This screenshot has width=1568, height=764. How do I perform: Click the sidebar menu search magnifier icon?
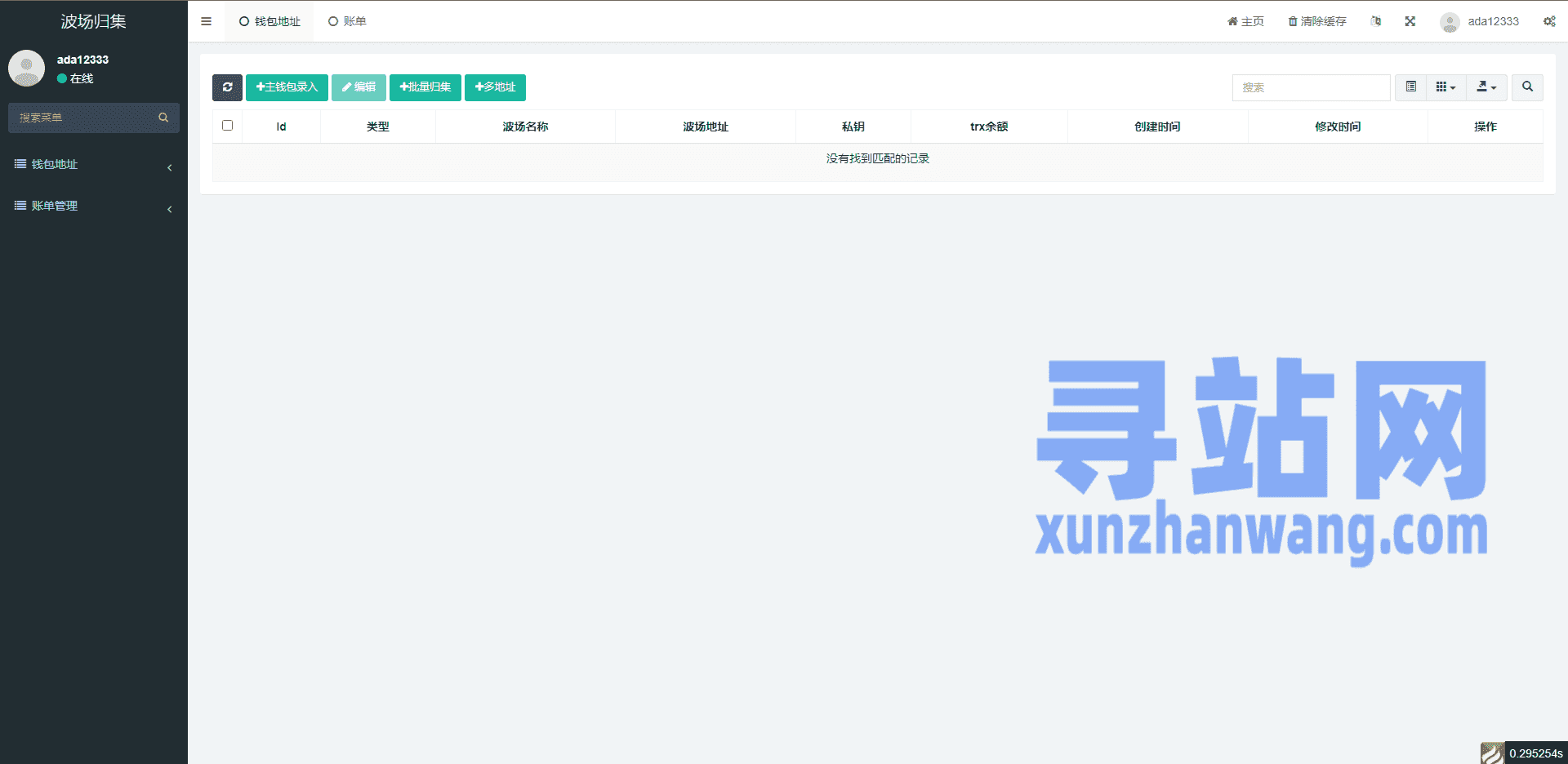[x=163, y=118]
